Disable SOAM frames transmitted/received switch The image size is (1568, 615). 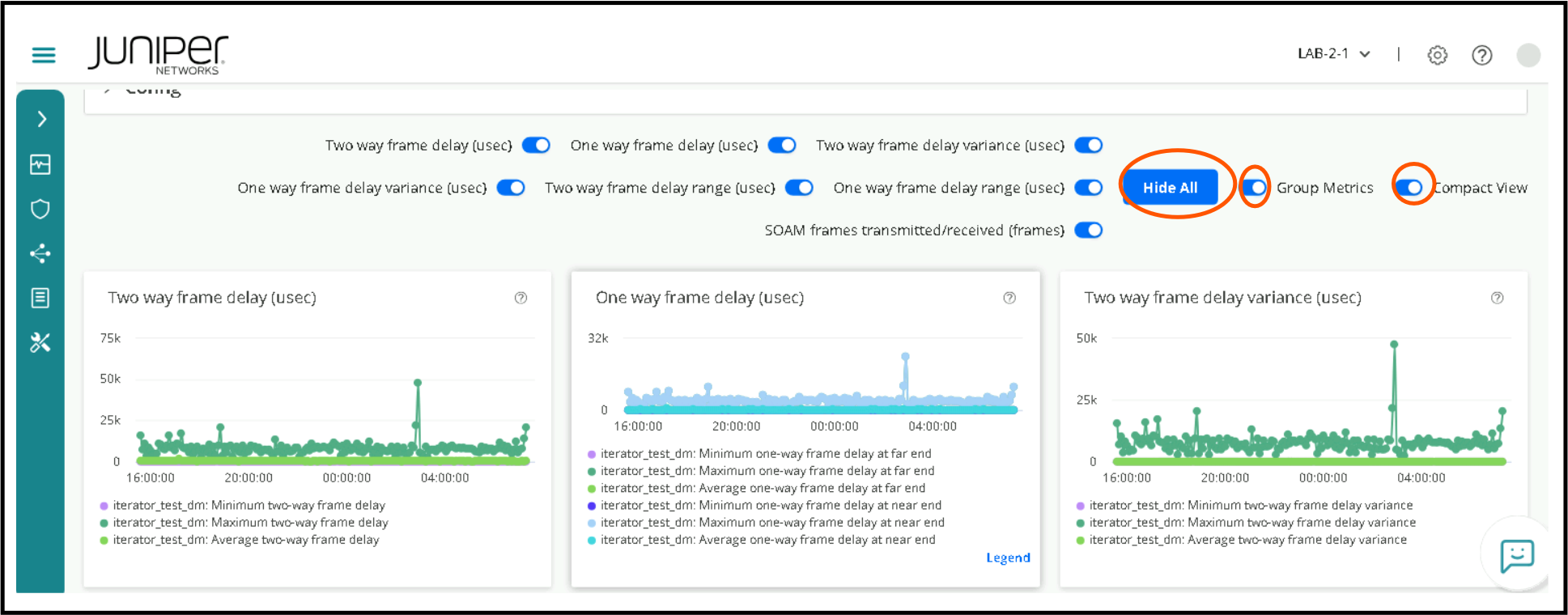tap(1088, 231)
